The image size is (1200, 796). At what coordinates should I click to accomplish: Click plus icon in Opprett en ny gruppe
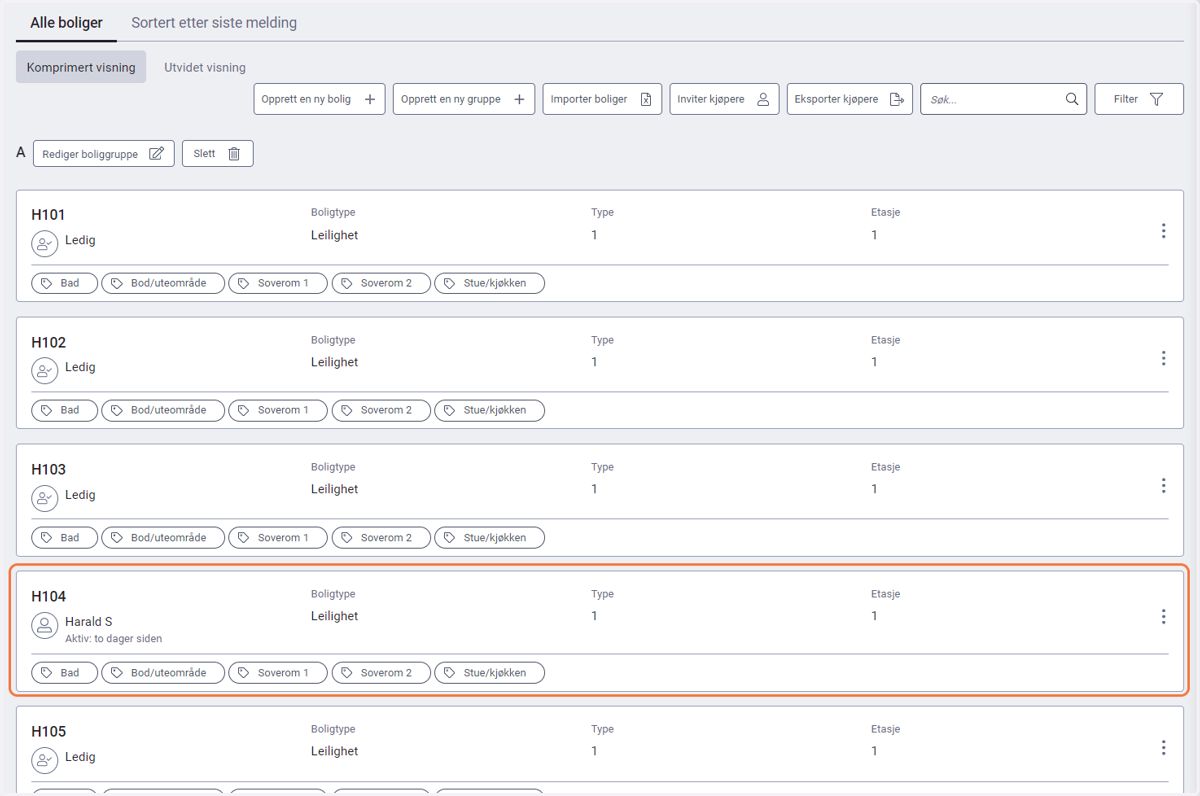click(519, 99)
